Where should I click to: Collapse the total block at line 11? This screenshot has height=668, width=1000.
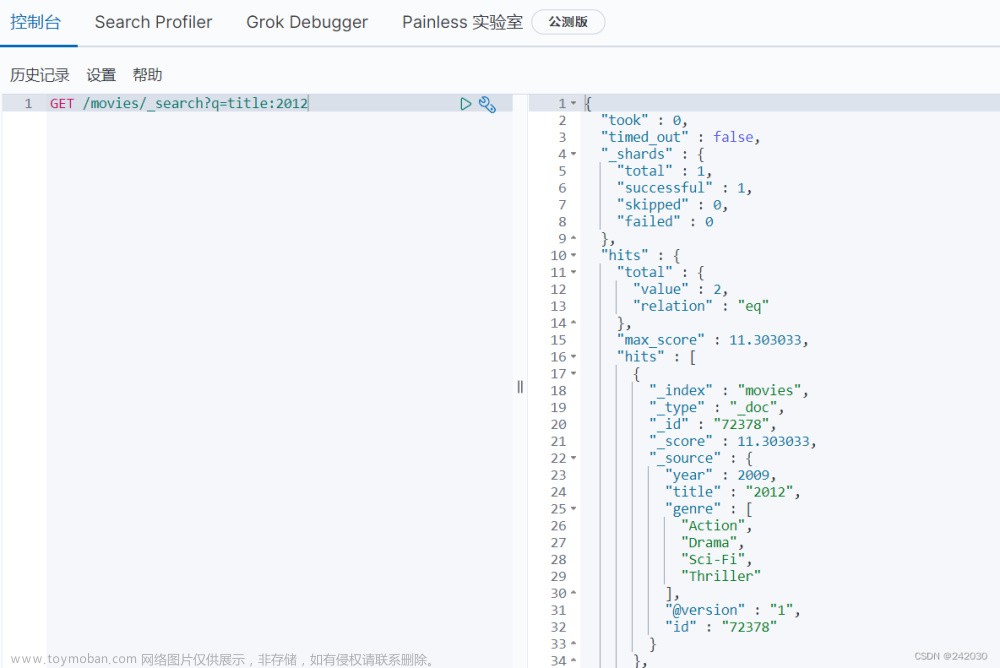[x=573, y=272]
